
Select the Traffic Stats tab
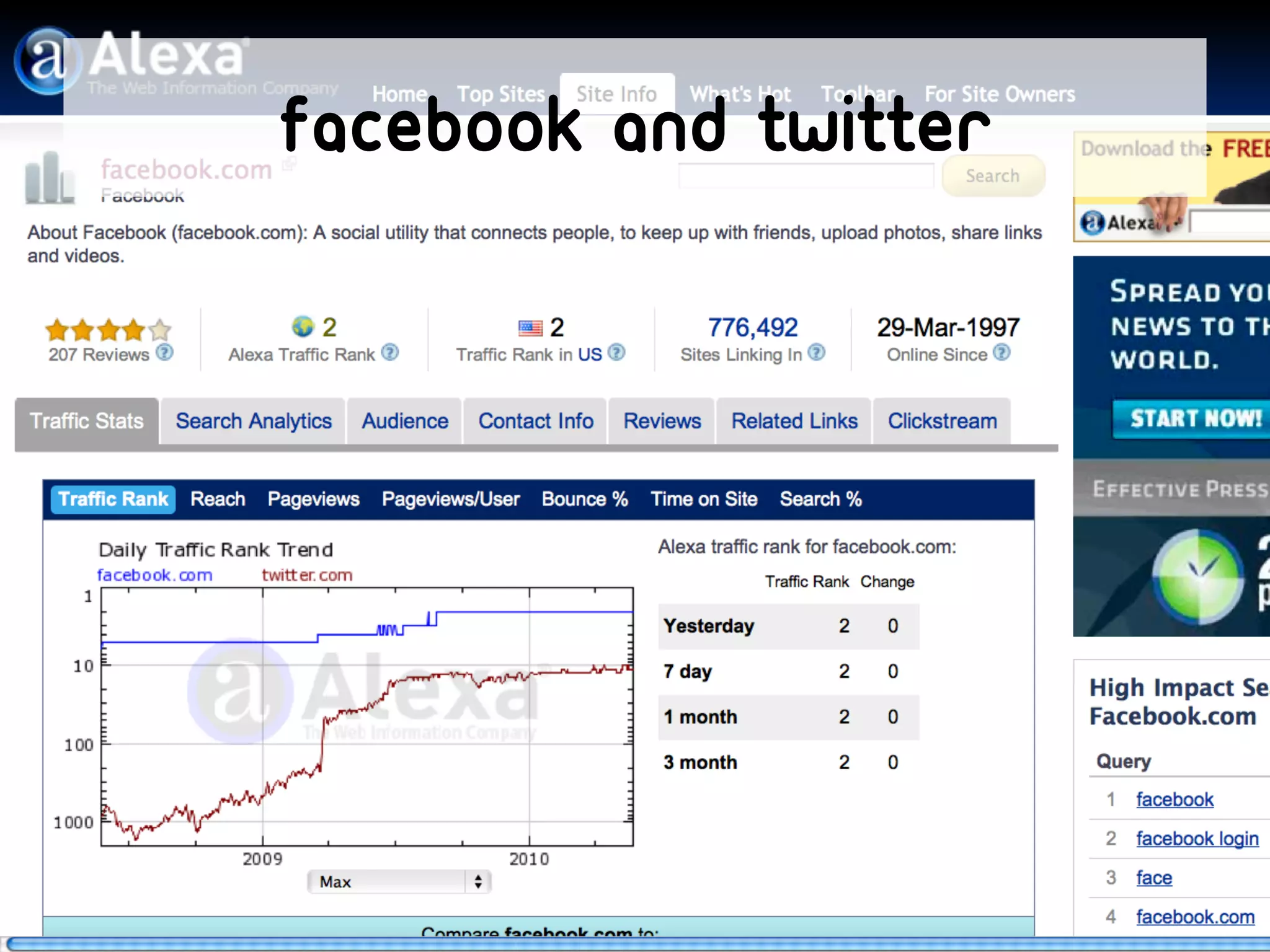coord(87,421)
